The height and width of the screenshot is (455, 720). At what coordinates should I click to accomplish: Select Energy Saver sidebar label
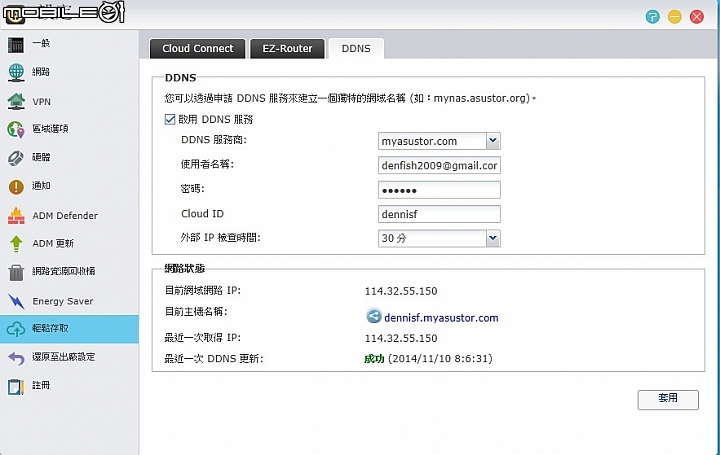click(62, 302)
